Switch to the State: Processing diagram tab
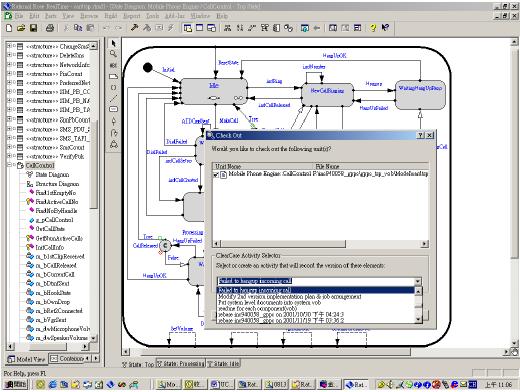 click(x=181, y=364)
